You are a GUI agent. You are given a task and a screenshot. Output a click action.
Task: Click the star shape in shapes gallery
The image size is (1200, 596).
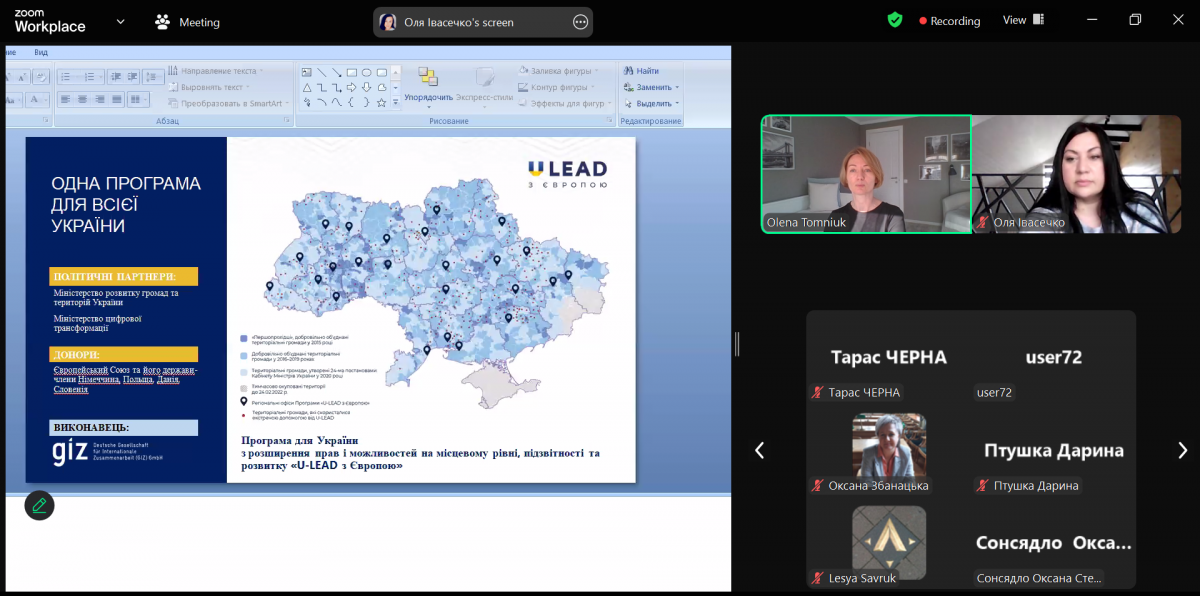pos(381,102)
